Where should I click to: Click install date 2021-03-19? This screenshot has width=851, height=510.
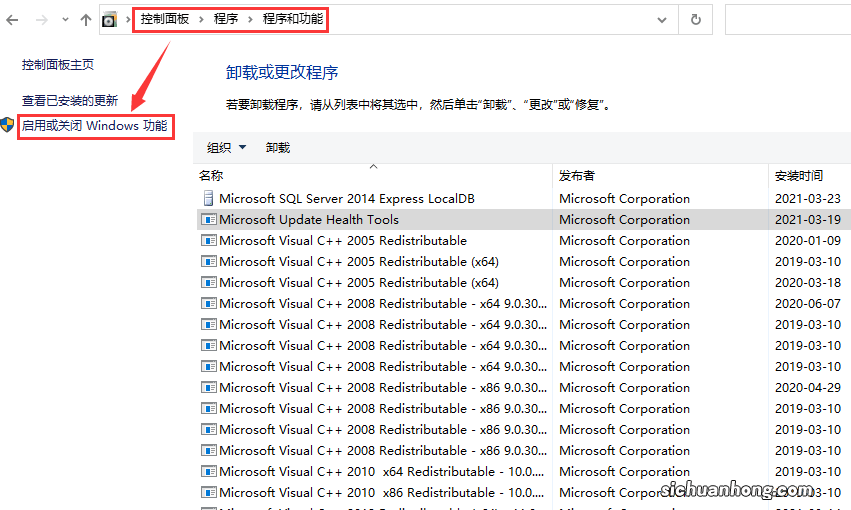point(808,220)
